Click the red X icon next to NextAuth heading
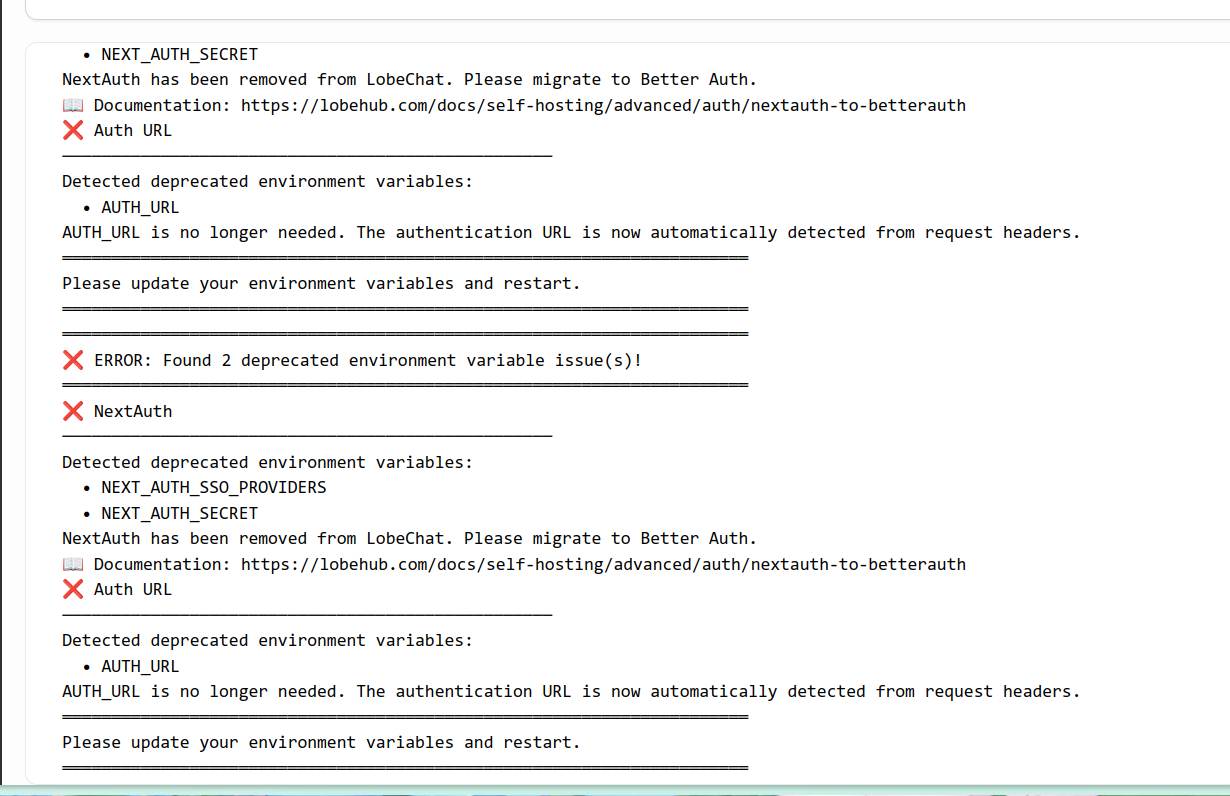 (x=73, y=411)
